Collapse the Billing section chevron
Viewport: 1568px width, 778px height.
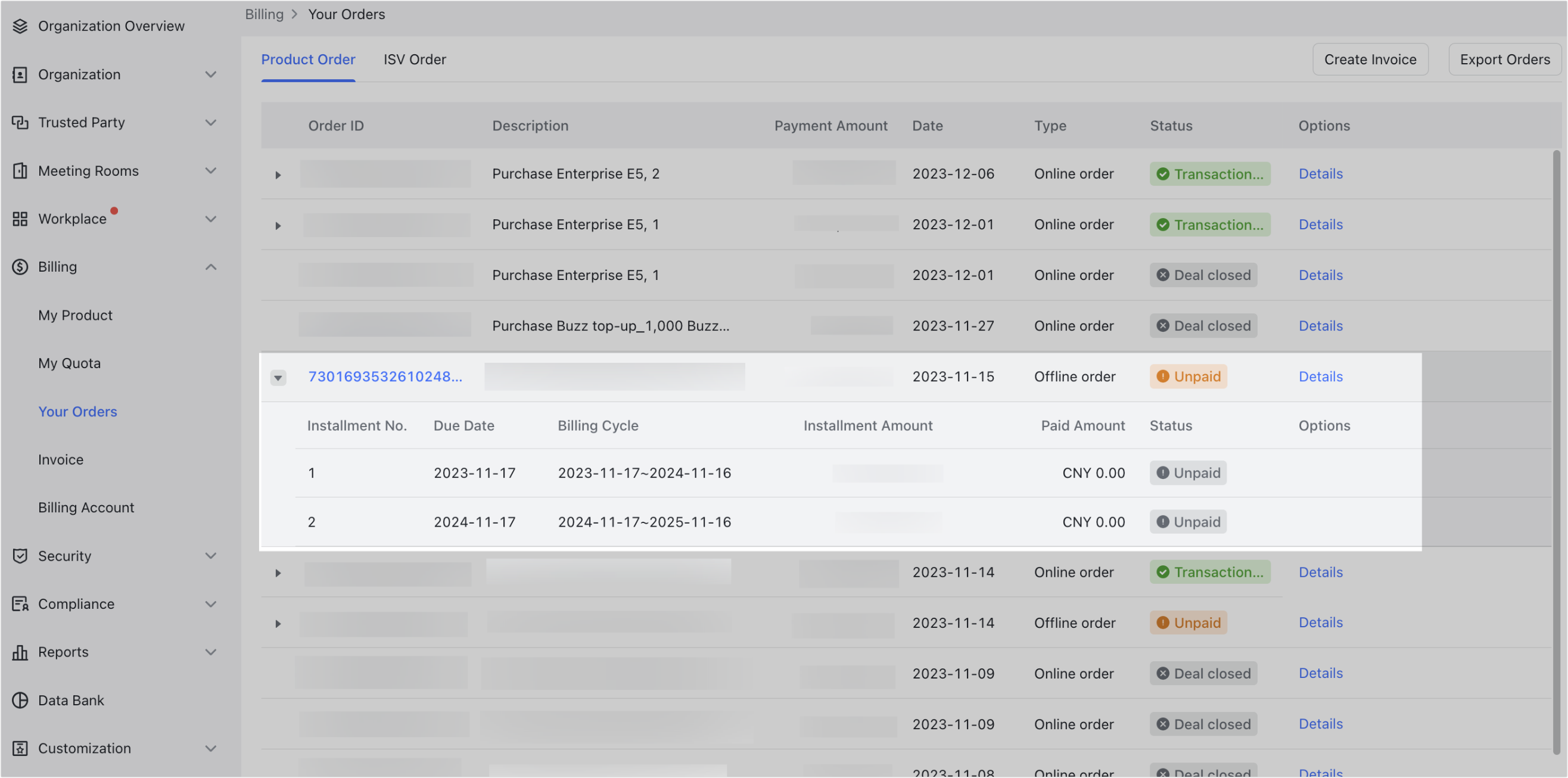pyautogui.click(x=211, y=267)
